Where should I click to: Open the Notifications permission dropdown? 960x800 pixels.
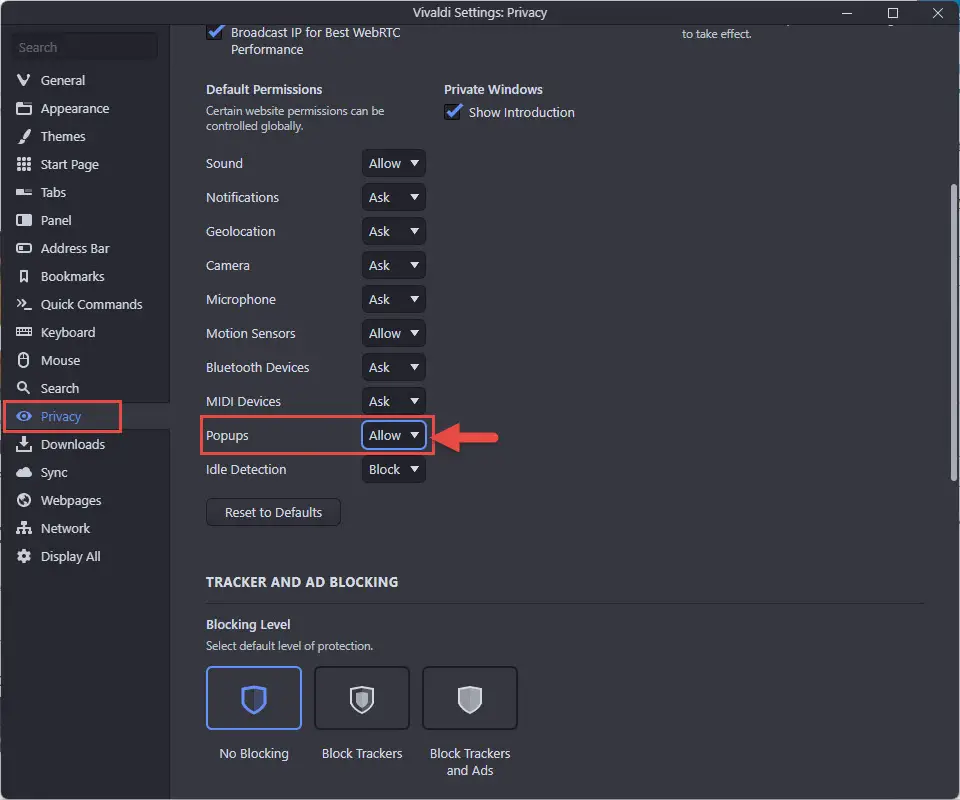pos(394,197)
